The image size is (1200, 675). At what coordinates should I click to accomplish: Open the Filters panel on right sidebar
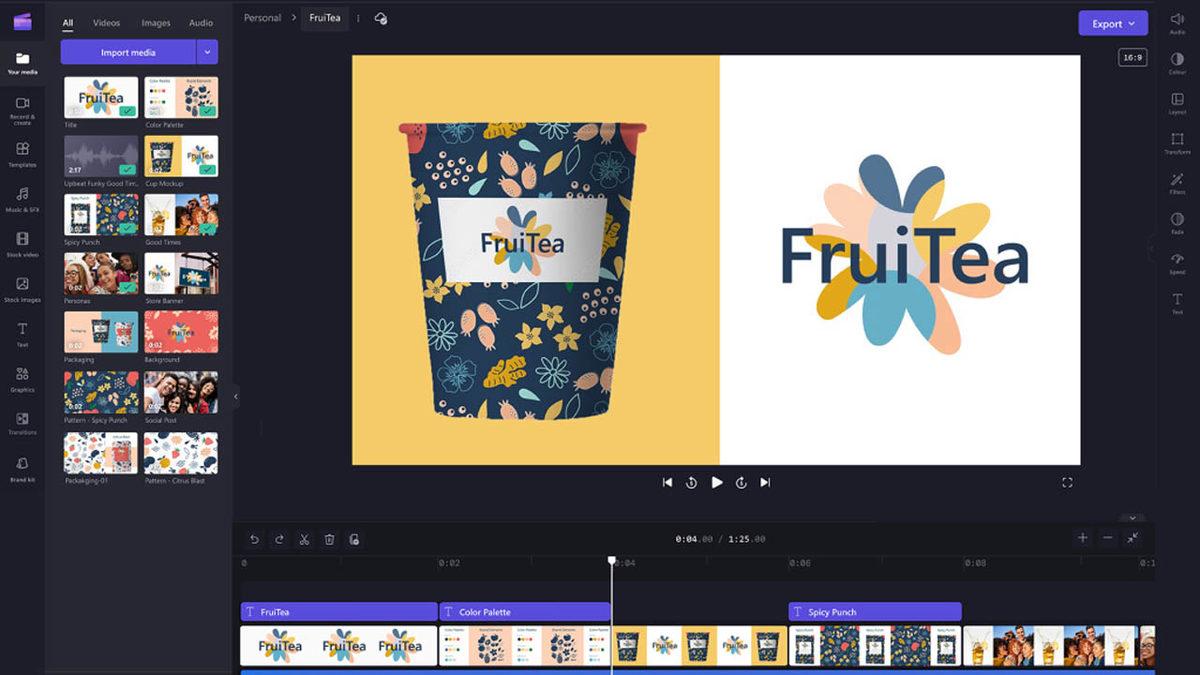pyautogui.click(x=1177, y=183)
